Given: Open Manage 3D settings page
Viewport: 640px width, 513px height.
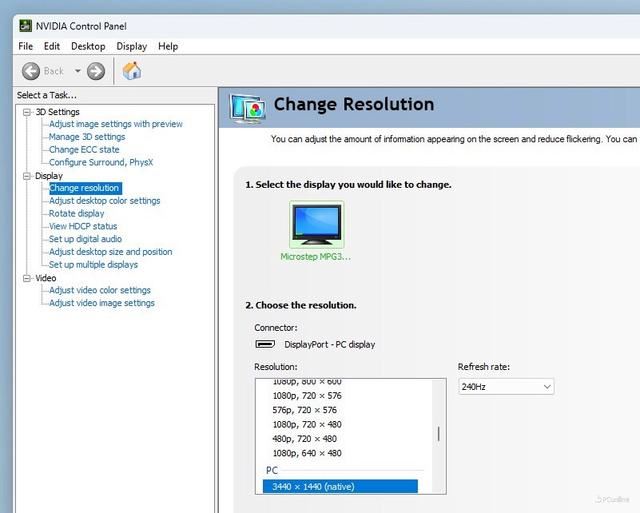Looking at the screenshot, I should 87,137.
